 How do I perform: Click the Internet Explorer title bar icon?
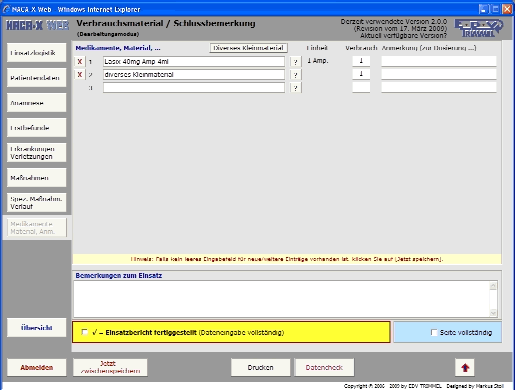tap(6, 9)
